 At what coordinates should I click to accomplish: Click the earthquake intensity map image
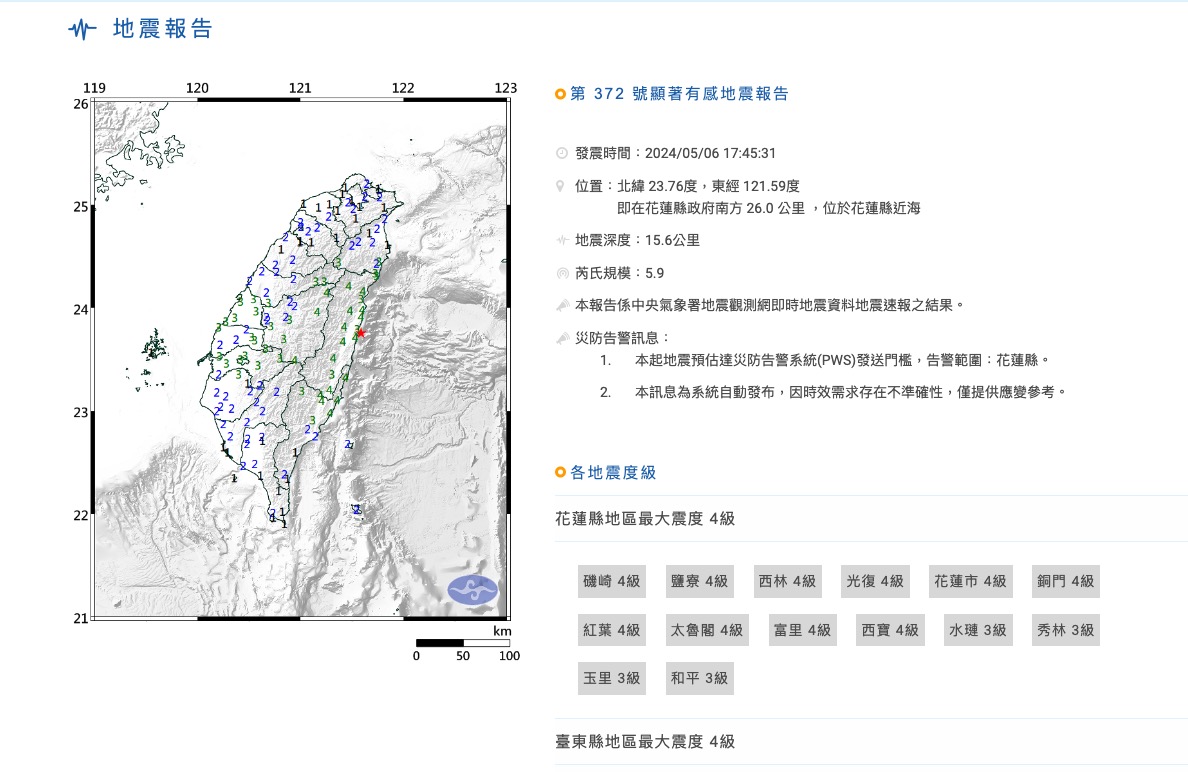point(300,360)
